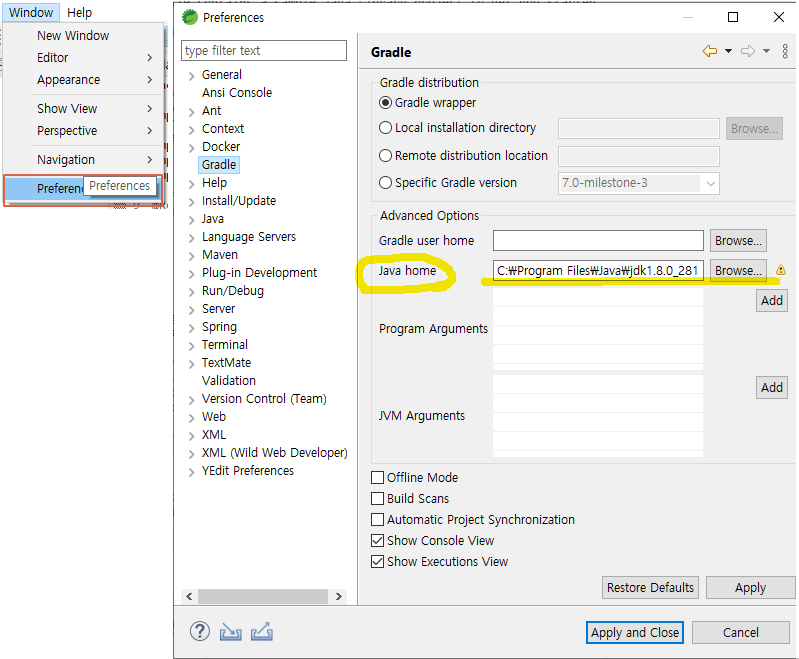Select Language Servers tree item
Viewport: 799px width, 659px height.
tap(249, 236)
